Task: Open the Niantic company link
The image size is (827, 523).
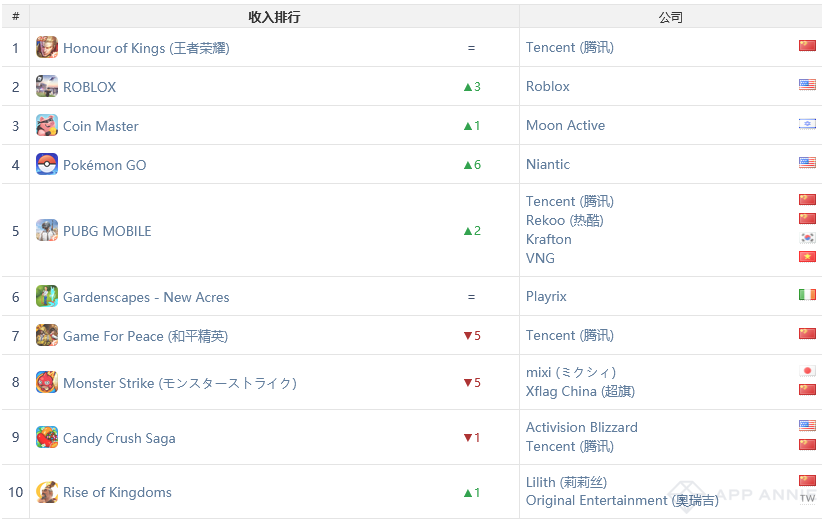Action: tap(548, 164)
